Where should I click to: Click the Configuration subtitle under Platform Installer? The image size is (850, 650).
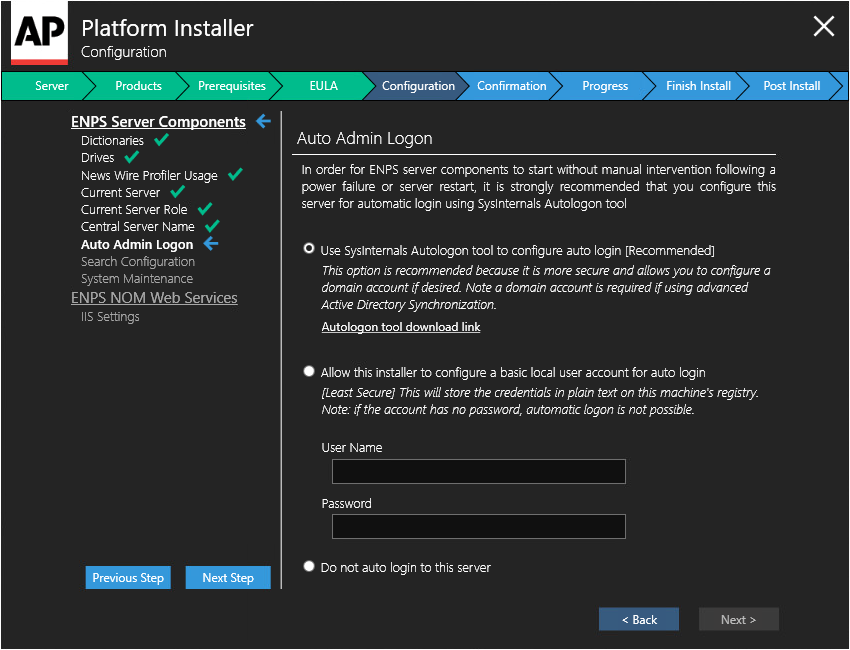tap(124, 52)
